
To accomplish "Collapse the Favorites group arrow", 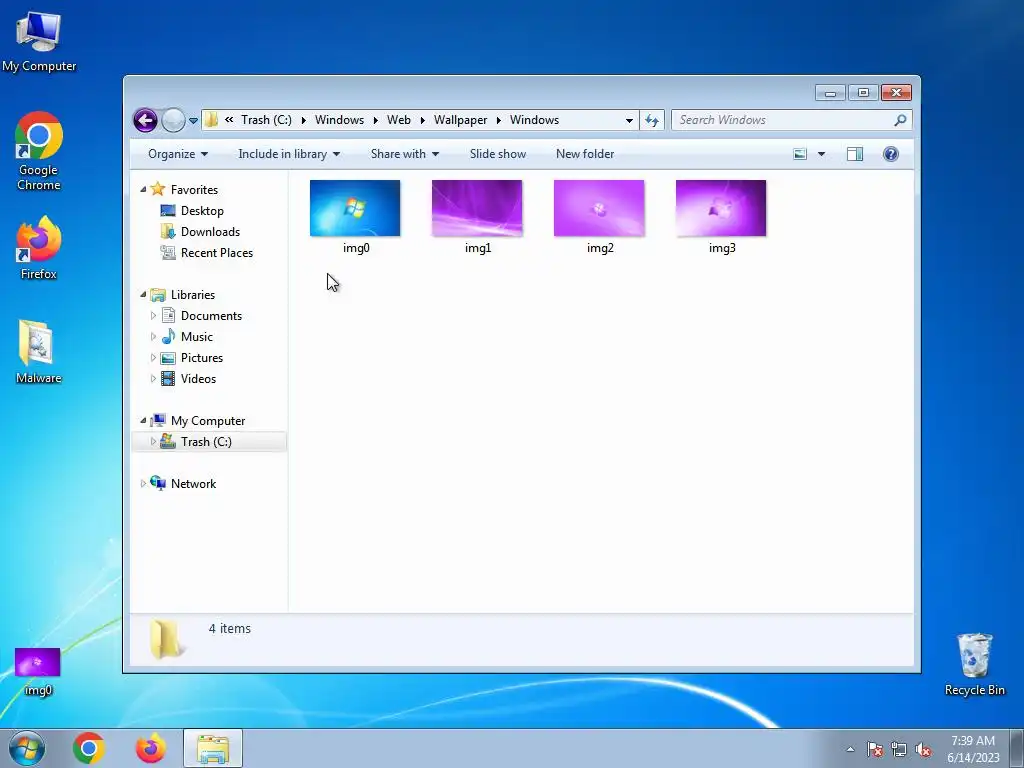I will [x=144, y=189].
